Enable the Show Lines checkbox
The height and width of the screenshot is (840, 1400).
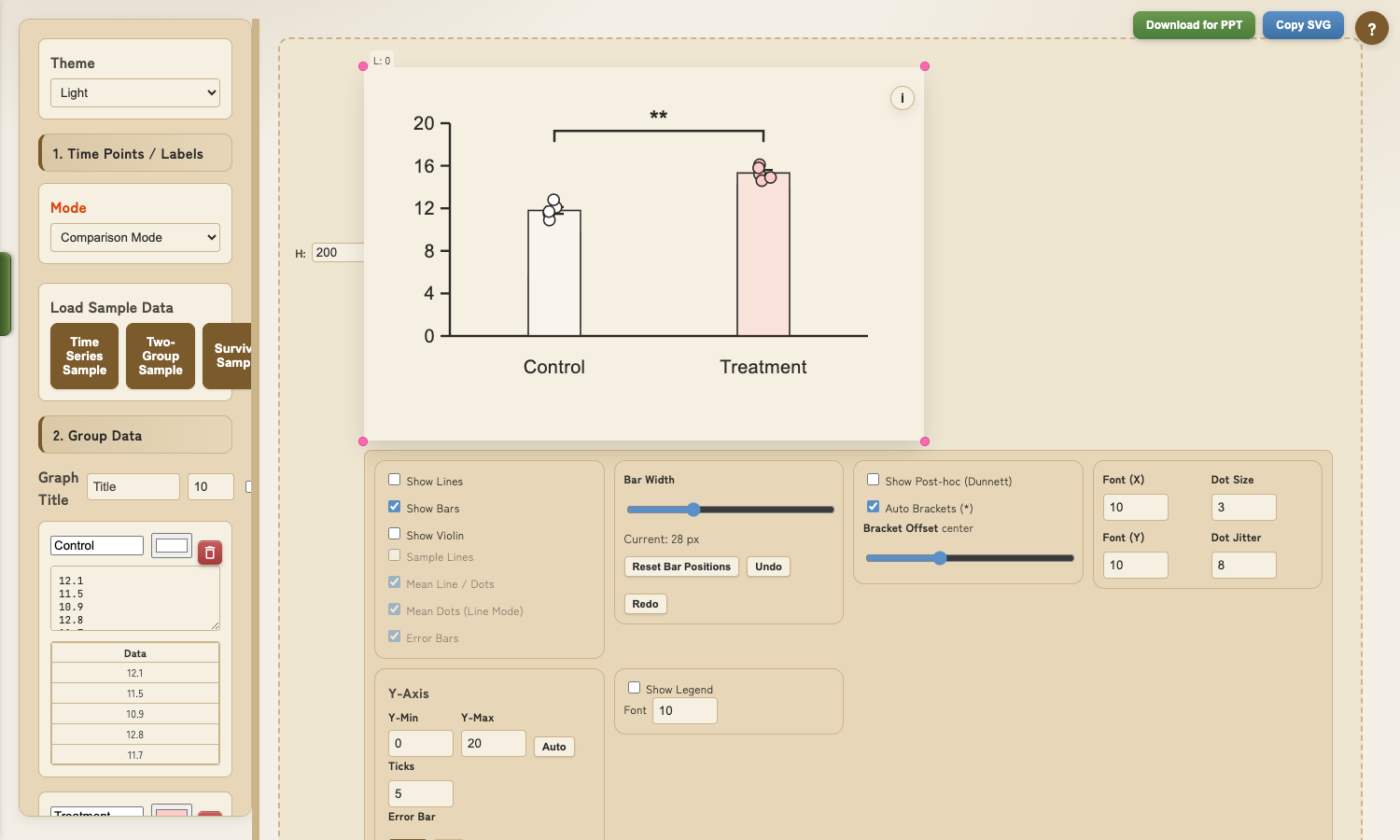pos(395,480)
